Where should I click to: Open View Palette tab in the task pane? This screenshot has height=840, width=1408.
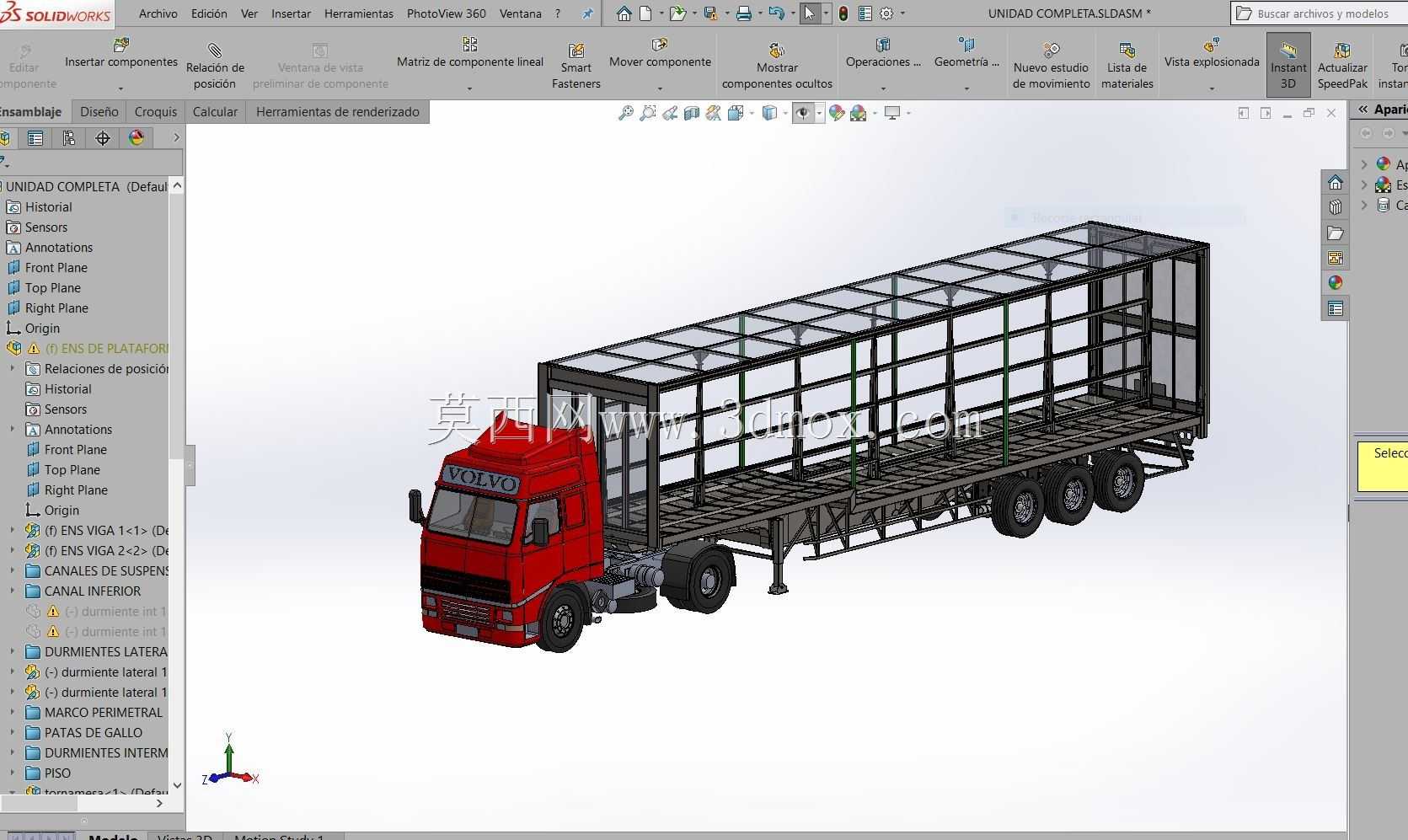point(1336,258)
